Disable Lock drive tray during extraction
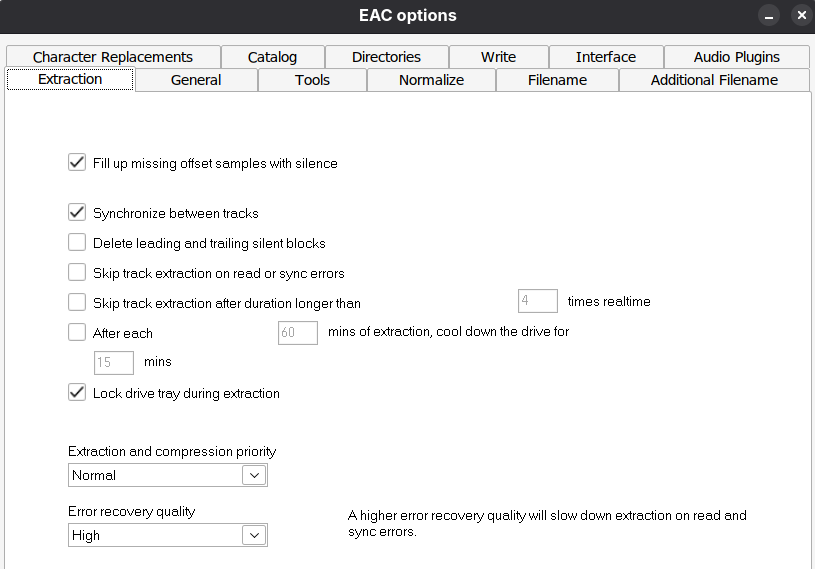Viewport: 815px width, 569px height. coord(77,392)
